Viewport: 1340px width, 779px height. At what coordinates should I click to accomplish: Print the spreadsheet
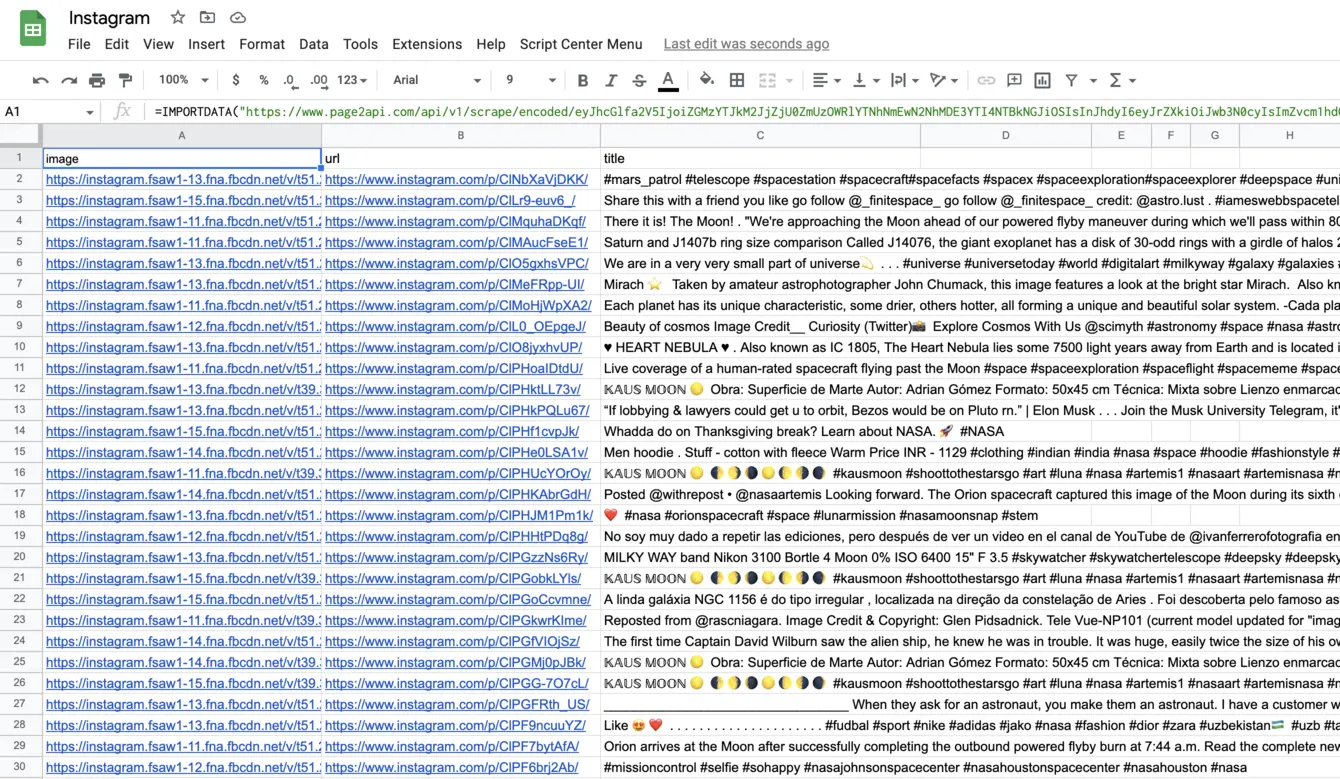[97, 80]
